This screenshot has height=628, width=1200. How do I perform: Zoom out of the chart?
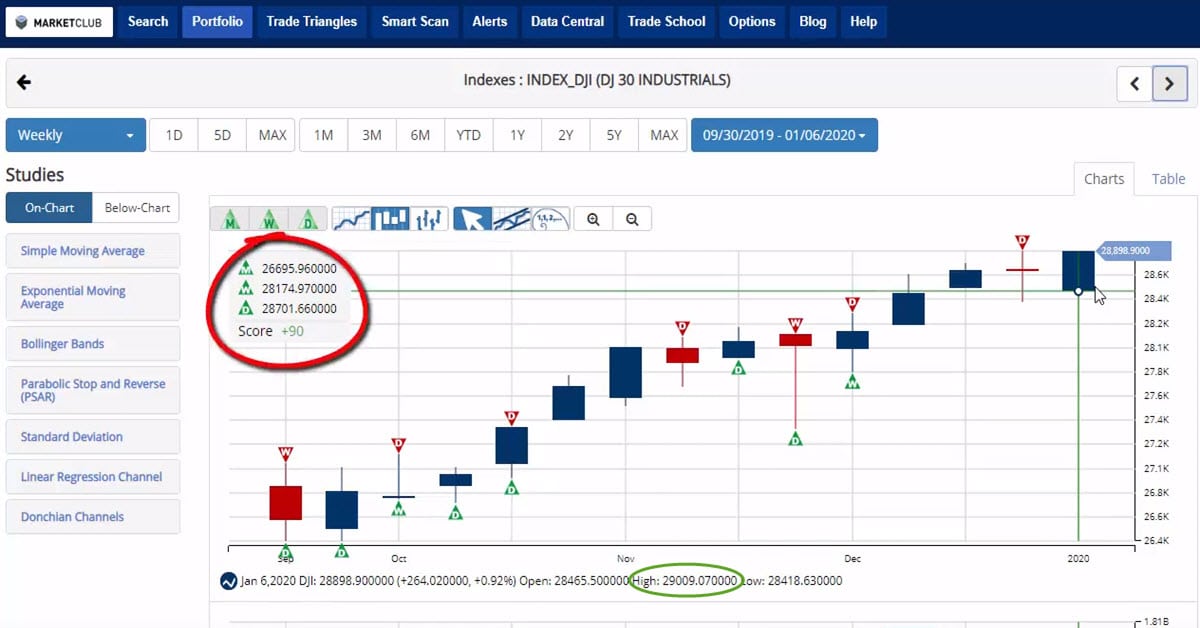point(632,219)
